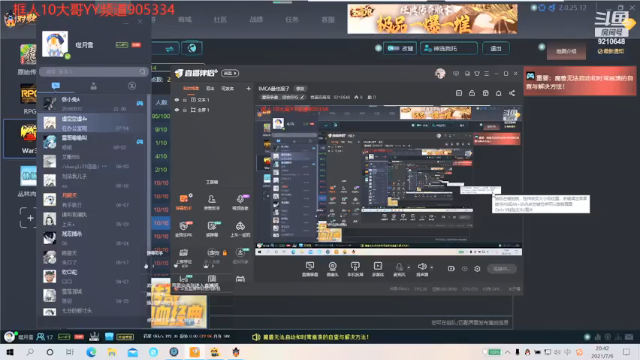640x360 pixels.
Task: Click the share icon at the top right of the stream panel
Action: click(x=512, y=93)
